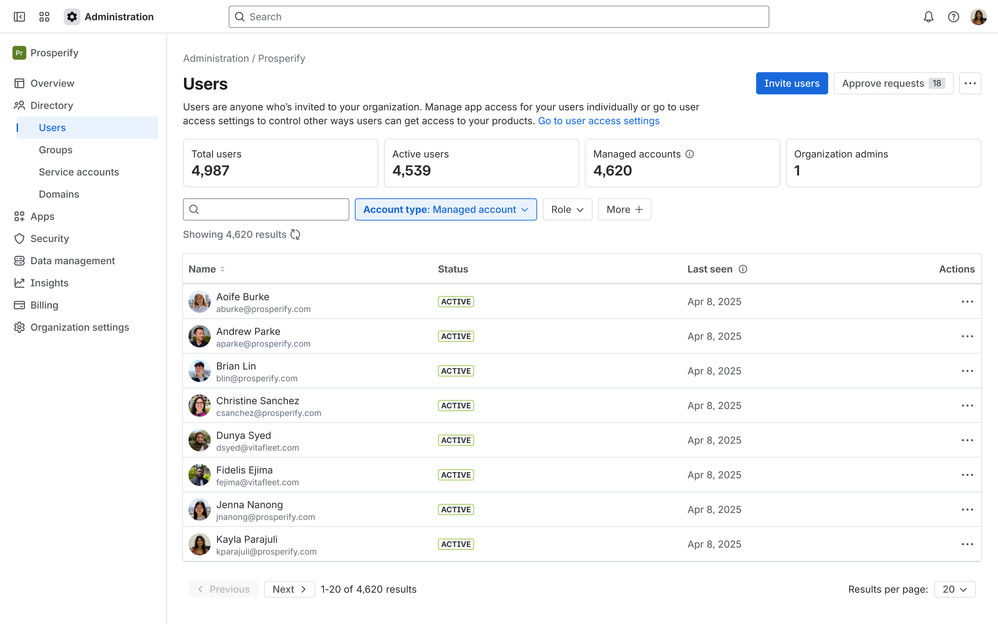Click Aoife Burke's avatar
998x624 pixels.
click(x=199, y=302)
